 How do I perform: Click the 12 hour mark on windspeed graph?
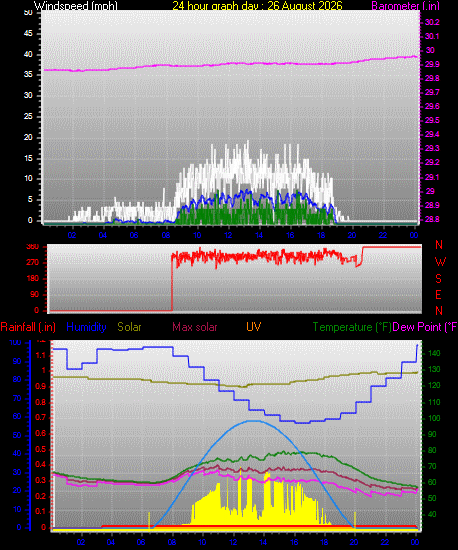(x=228, y=235)
